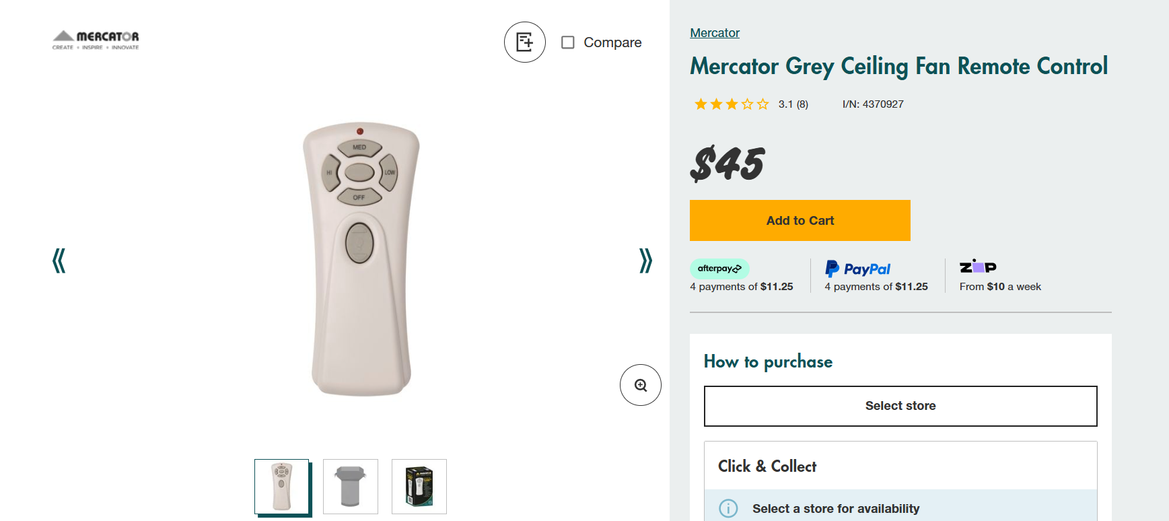This screenshot has width=1169, height=521.
Task: Click the PayPal logo
Action: 857,268
